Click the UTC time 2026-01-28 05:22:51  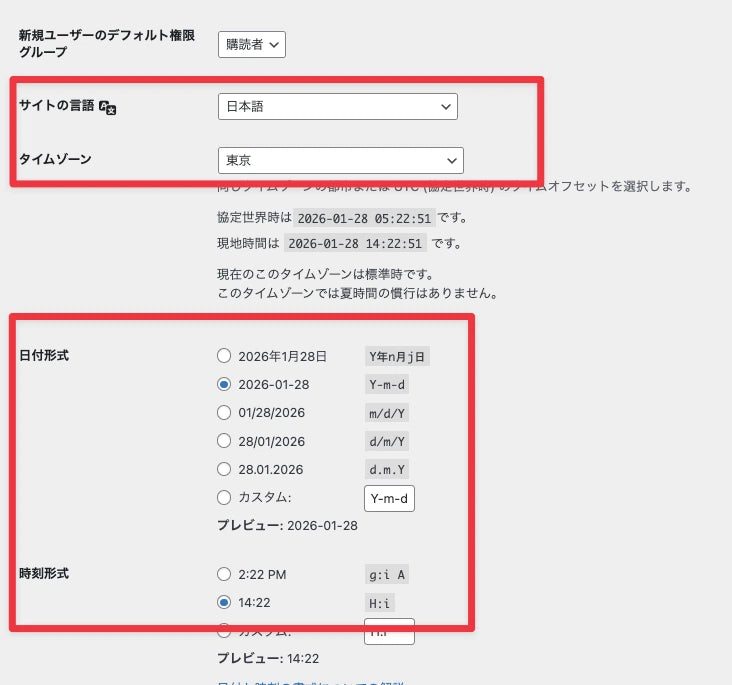coord(364,218)
